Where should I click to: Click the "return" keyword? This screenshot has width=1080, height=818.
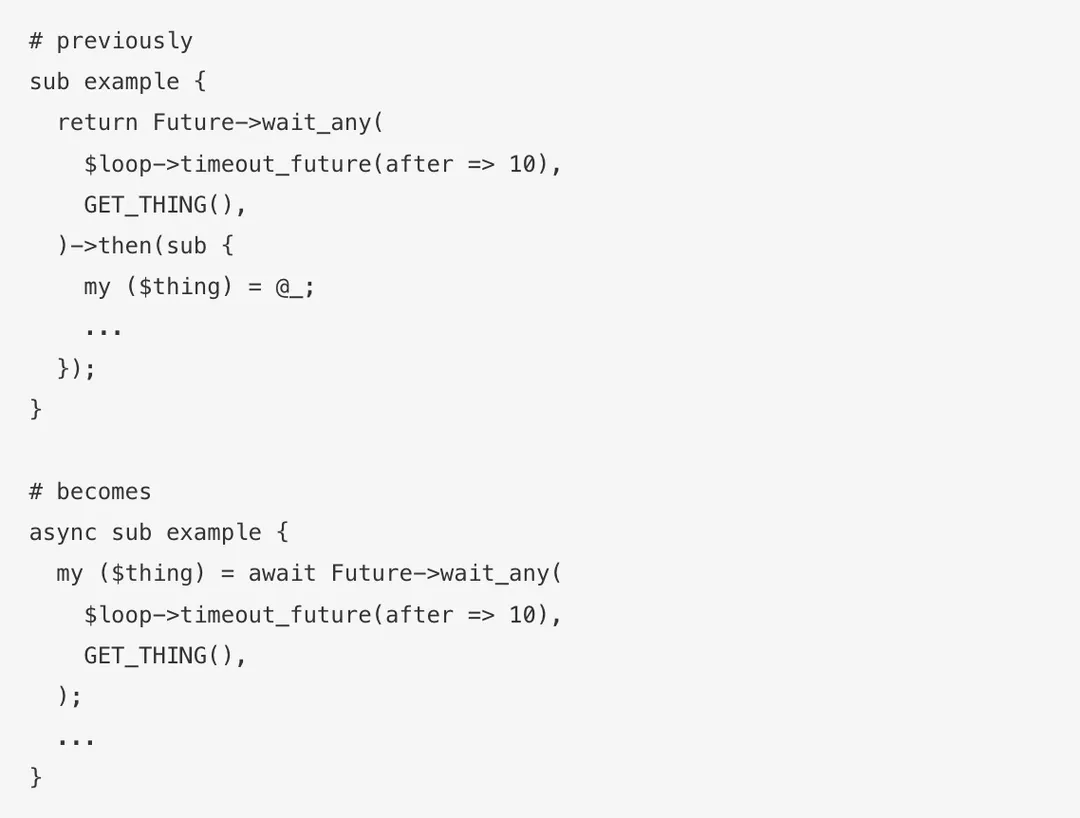[97, 123]
